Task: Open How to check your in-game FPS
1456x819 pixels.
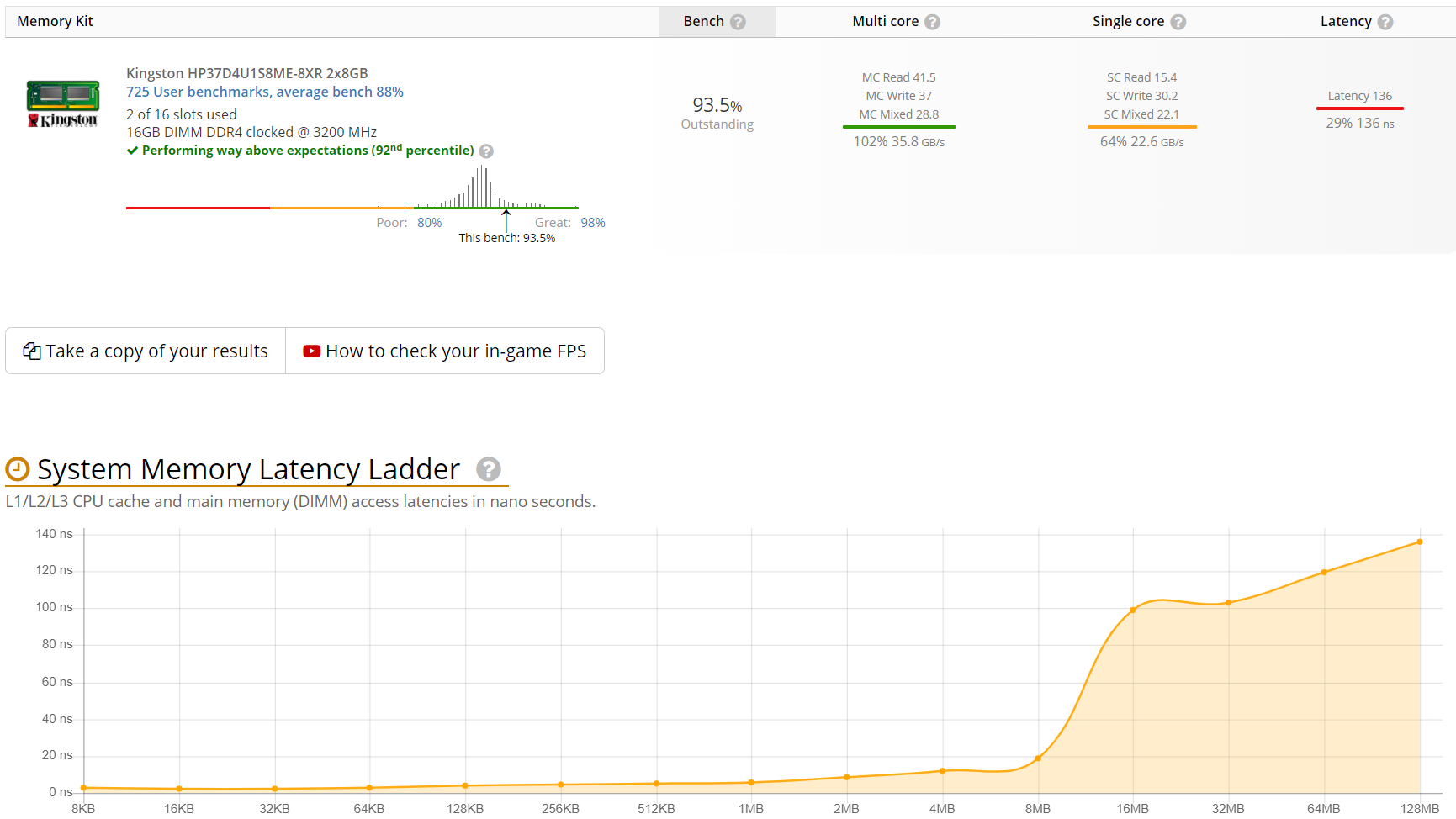Action: pyautogui.click(x=445, y=351)
